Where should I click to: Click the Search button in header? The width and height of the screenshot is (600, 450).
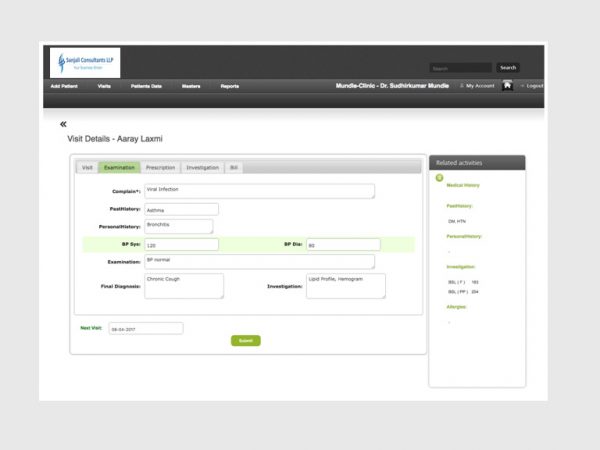click(x=508, y=68)
